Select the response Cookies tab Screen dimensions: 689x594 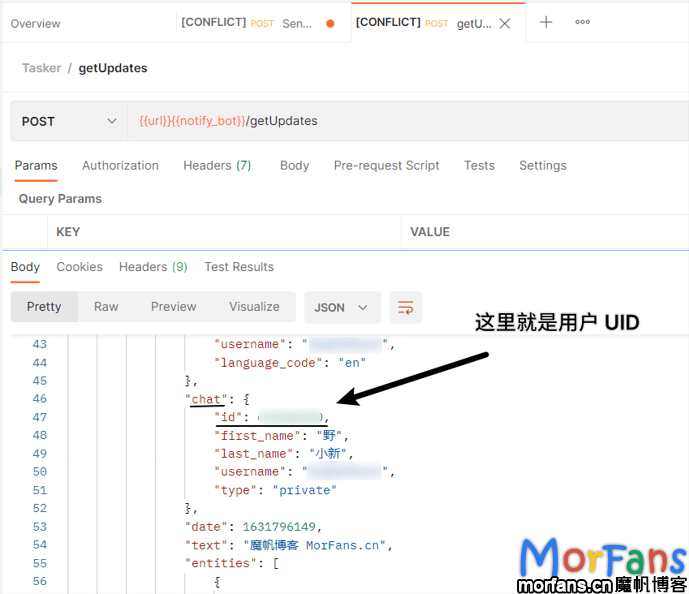point(80,267)
